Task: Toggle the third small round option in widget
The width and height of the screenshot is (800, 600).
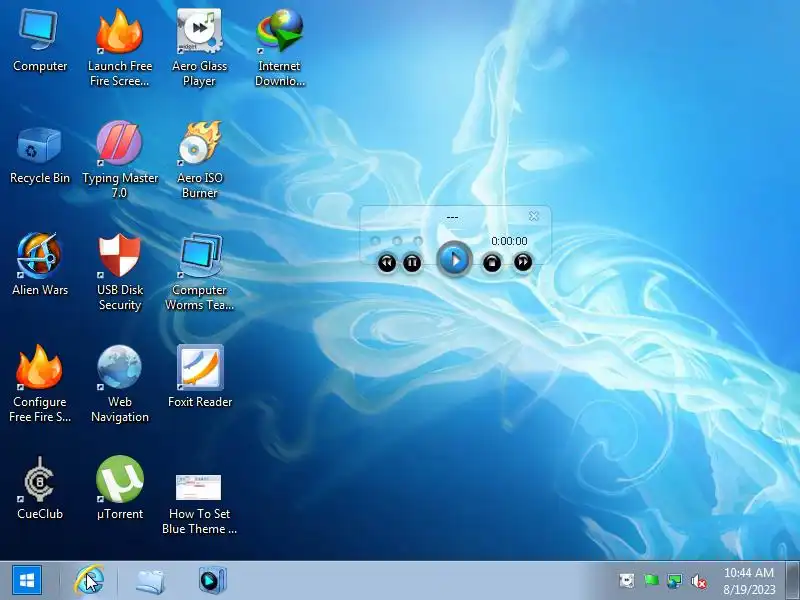Action: 418,240
